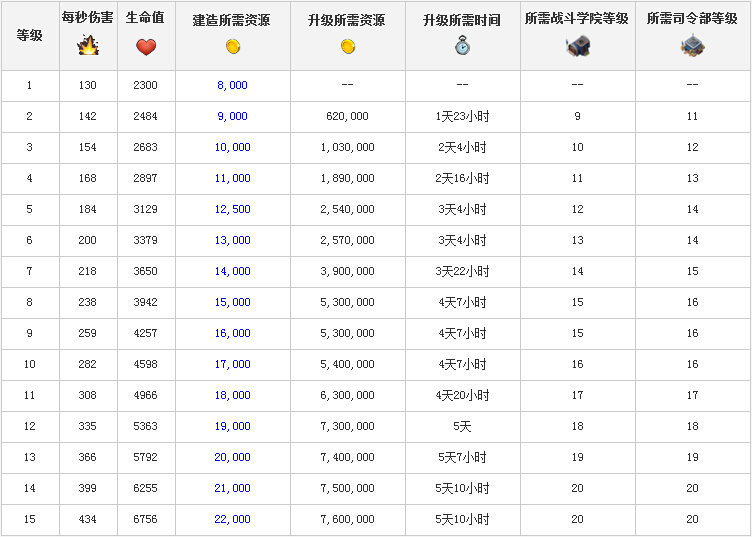The image size is (752, 537).
Task: Click the red heart health icon
Action: (146, 47)
